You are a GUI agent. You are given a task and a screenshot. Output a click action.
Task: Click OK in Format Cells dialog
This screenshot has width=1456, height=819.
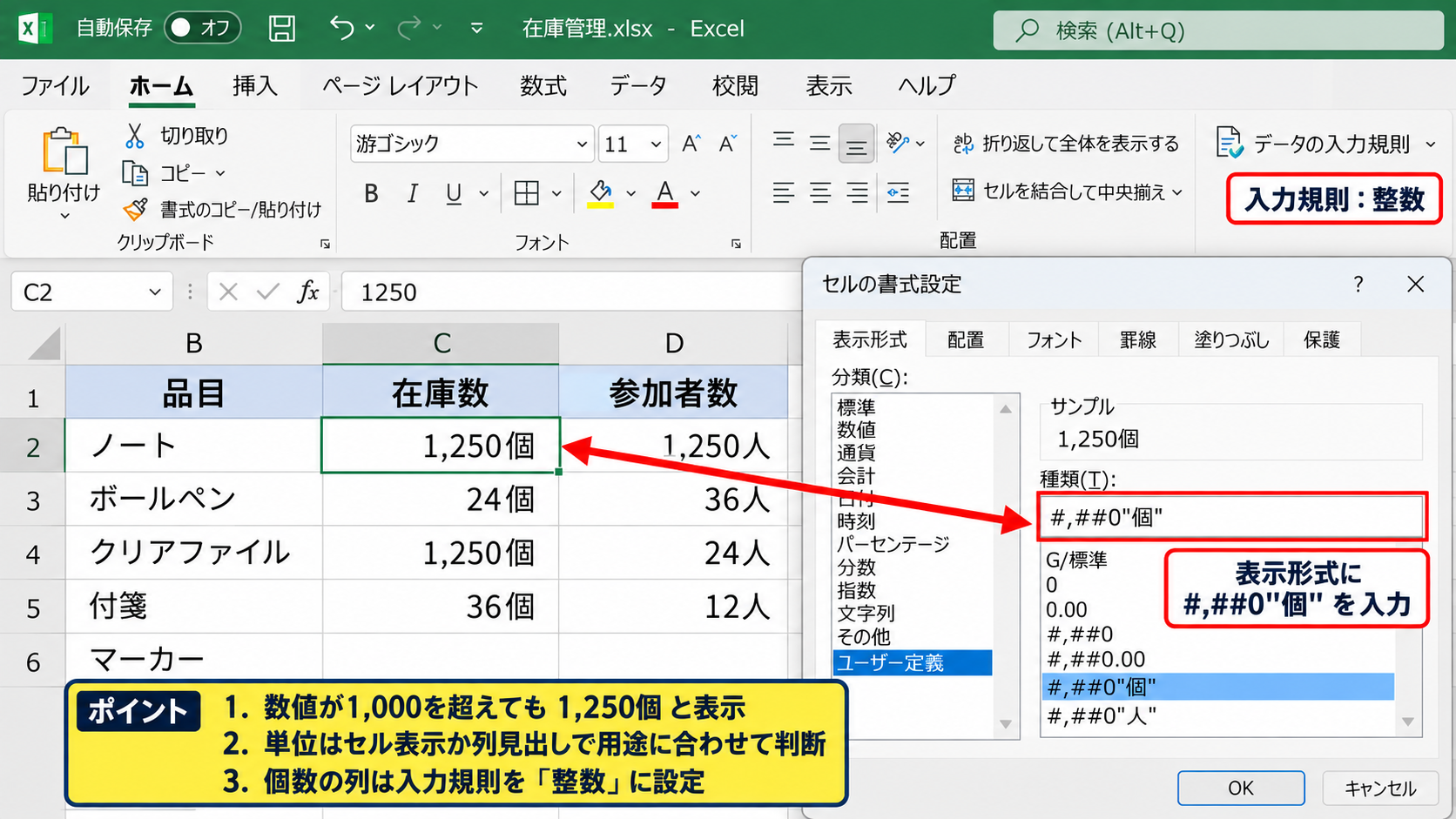(1241, 789)
